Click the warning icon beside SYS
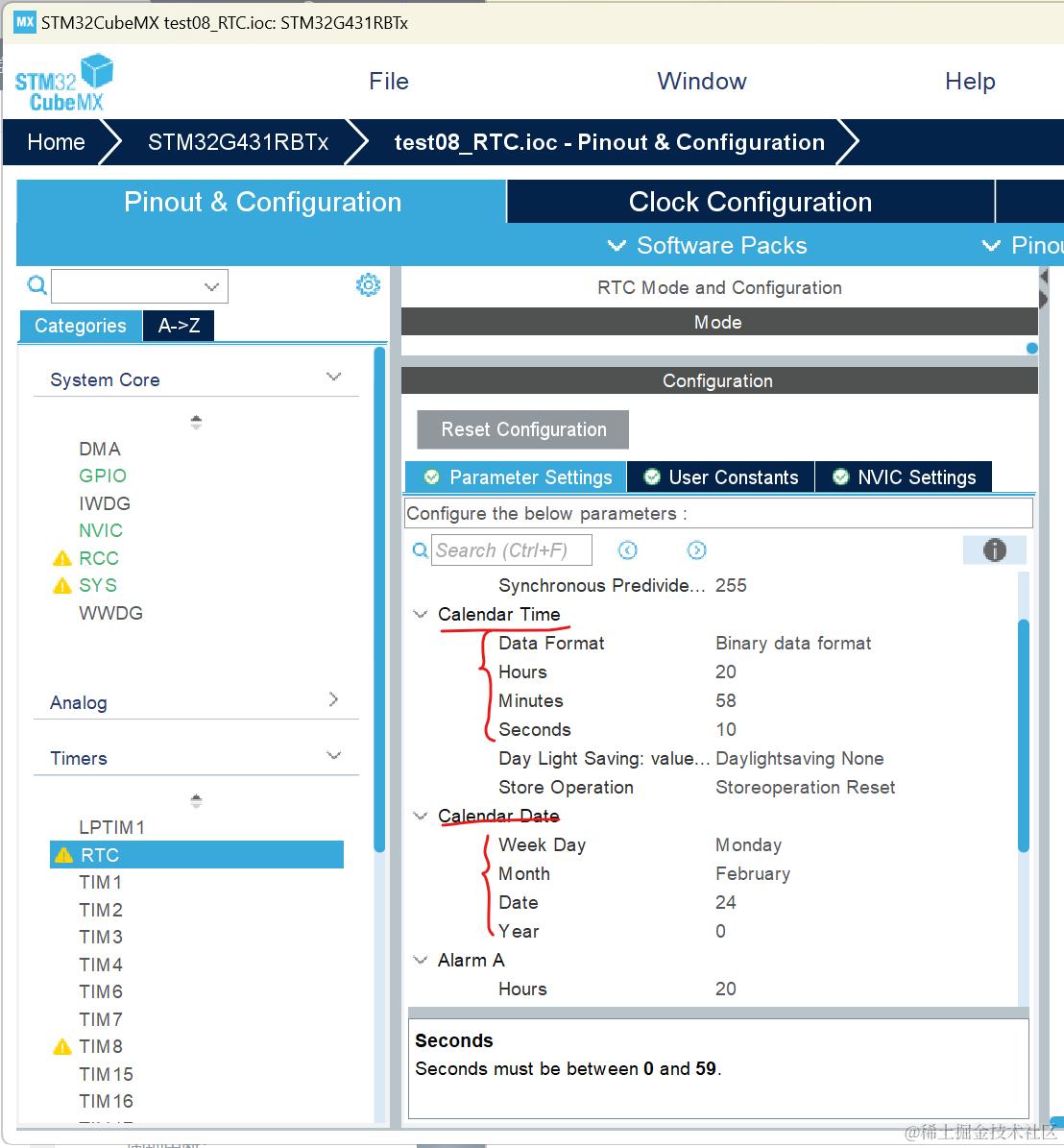This screenshot has width=1064, height=1148. click(62, 586)
